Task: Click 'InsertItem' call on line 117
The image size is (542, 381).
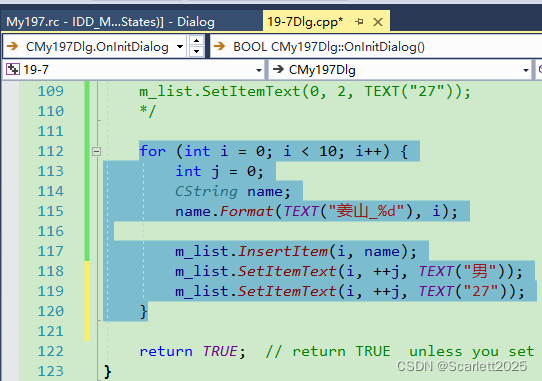Action: point(283,251)
